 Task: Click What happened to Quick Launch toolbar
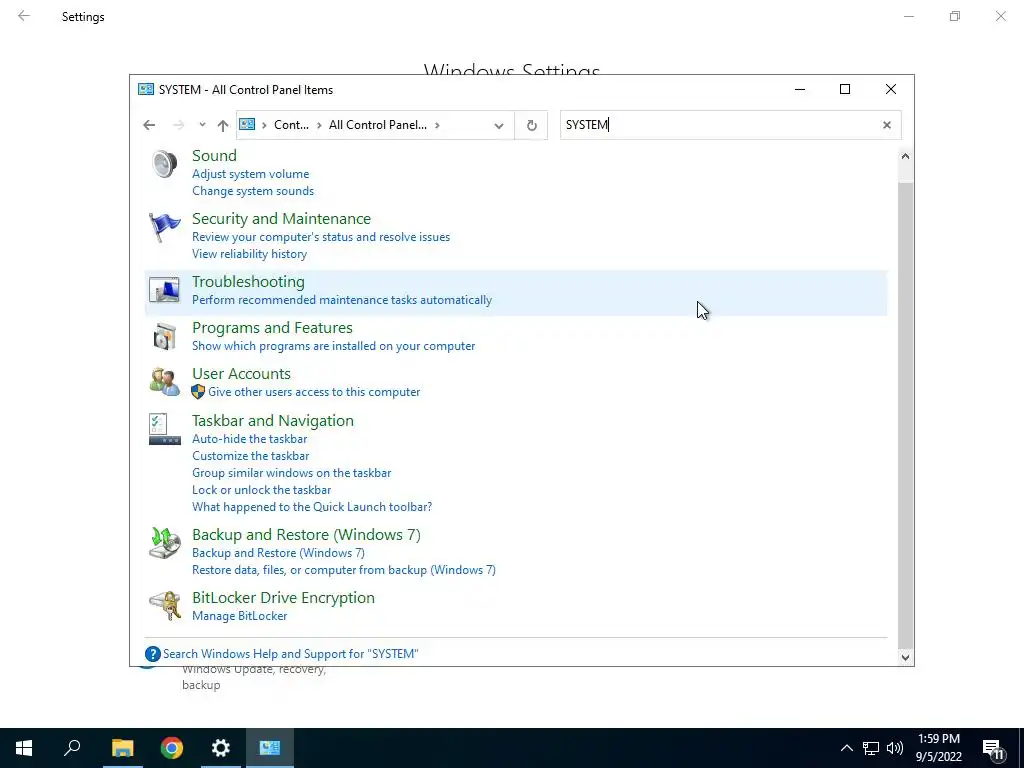coord(312,507)
